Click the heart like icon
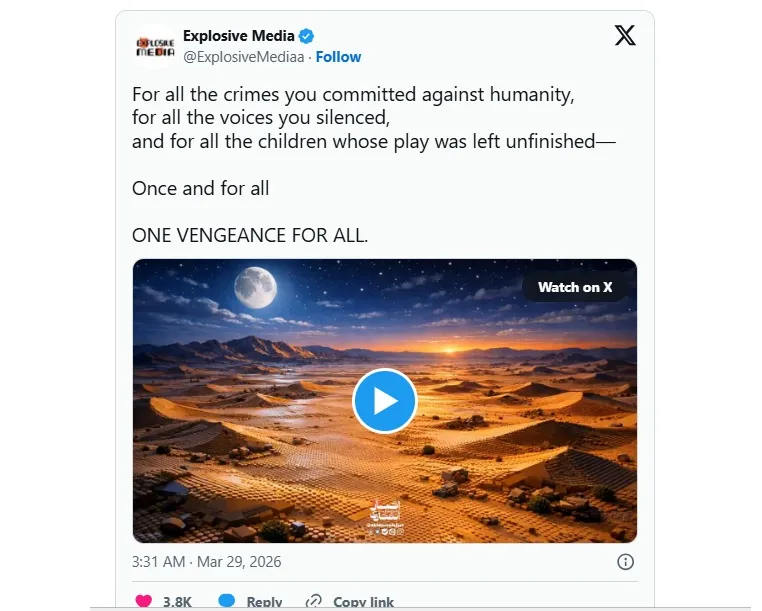 click(144, 602)
